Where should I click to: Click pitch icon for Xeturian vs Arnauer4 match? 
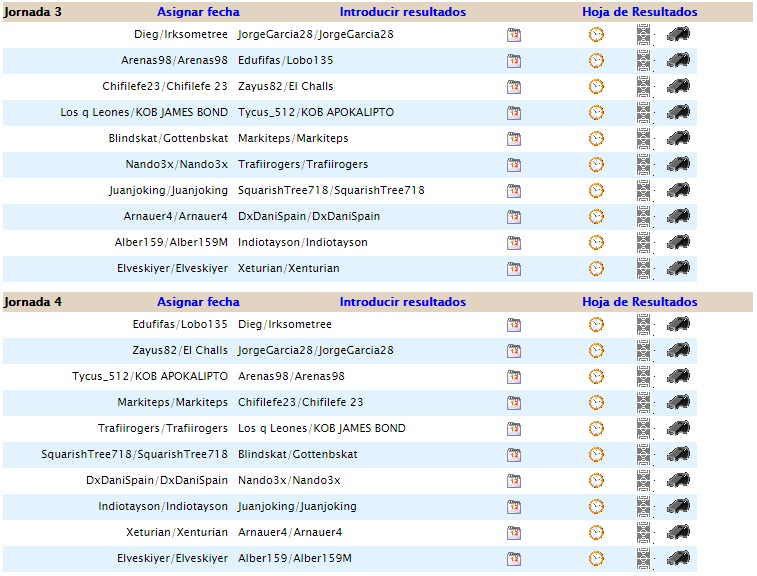point(643,533)
